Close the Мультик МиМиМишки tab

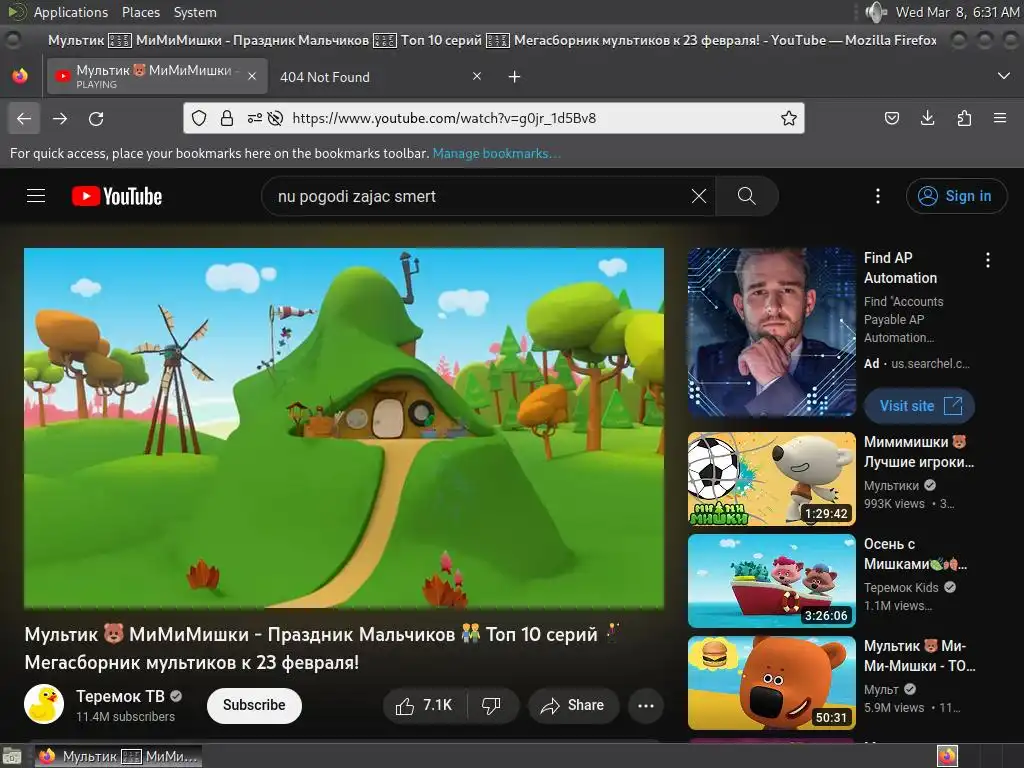click(252, 76)
